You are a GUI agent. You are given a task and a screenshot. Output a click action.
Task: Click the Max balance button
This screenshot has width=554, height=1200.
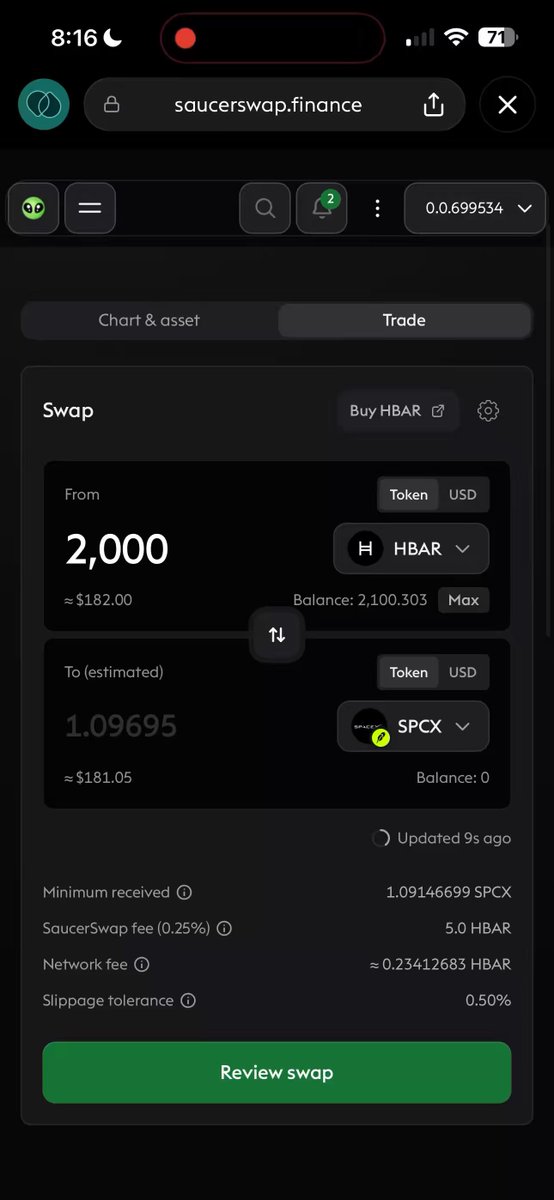[x=463, y=600]
